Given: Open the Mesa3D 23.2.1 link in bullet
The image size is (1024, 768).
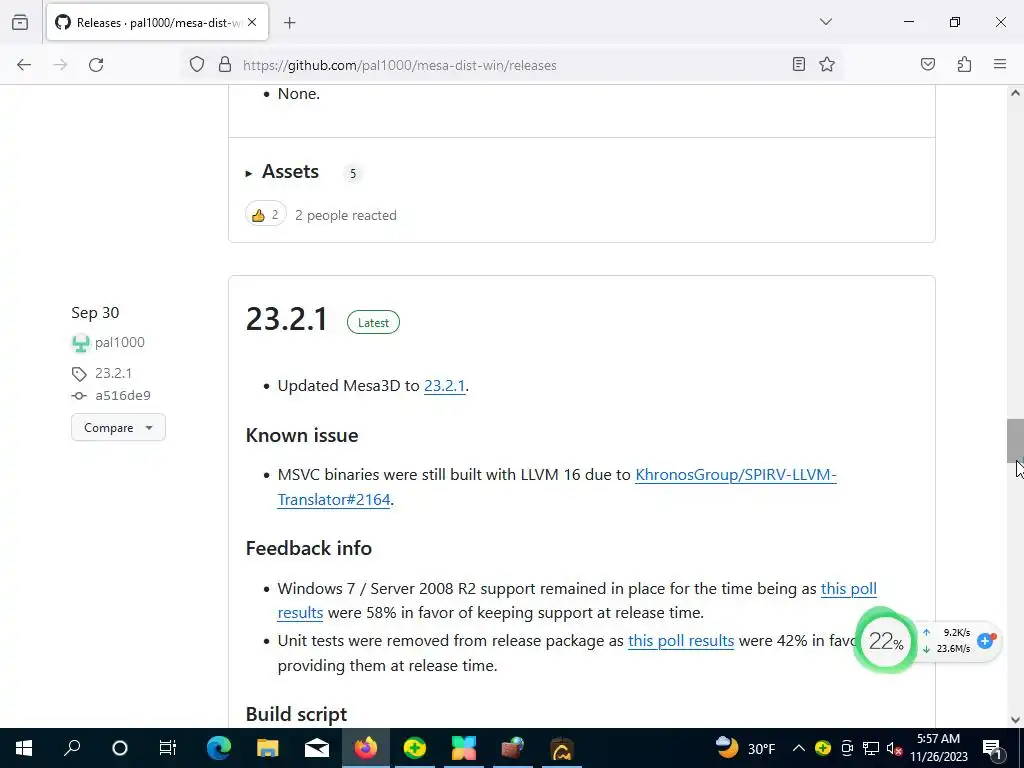Looking at the screenshot, I should coord(444,386).
